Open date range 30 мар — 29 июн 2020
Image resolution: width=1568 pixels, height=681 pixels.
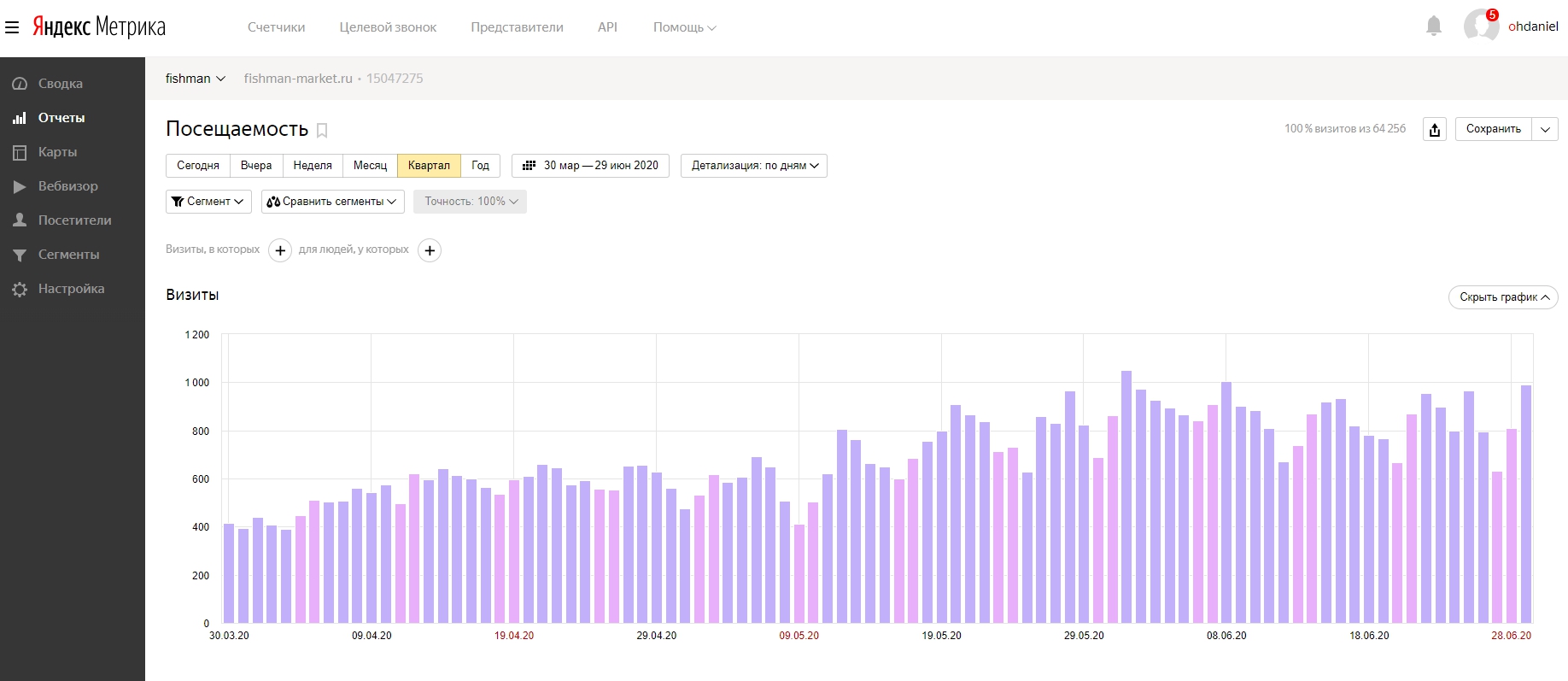point(590,166)
